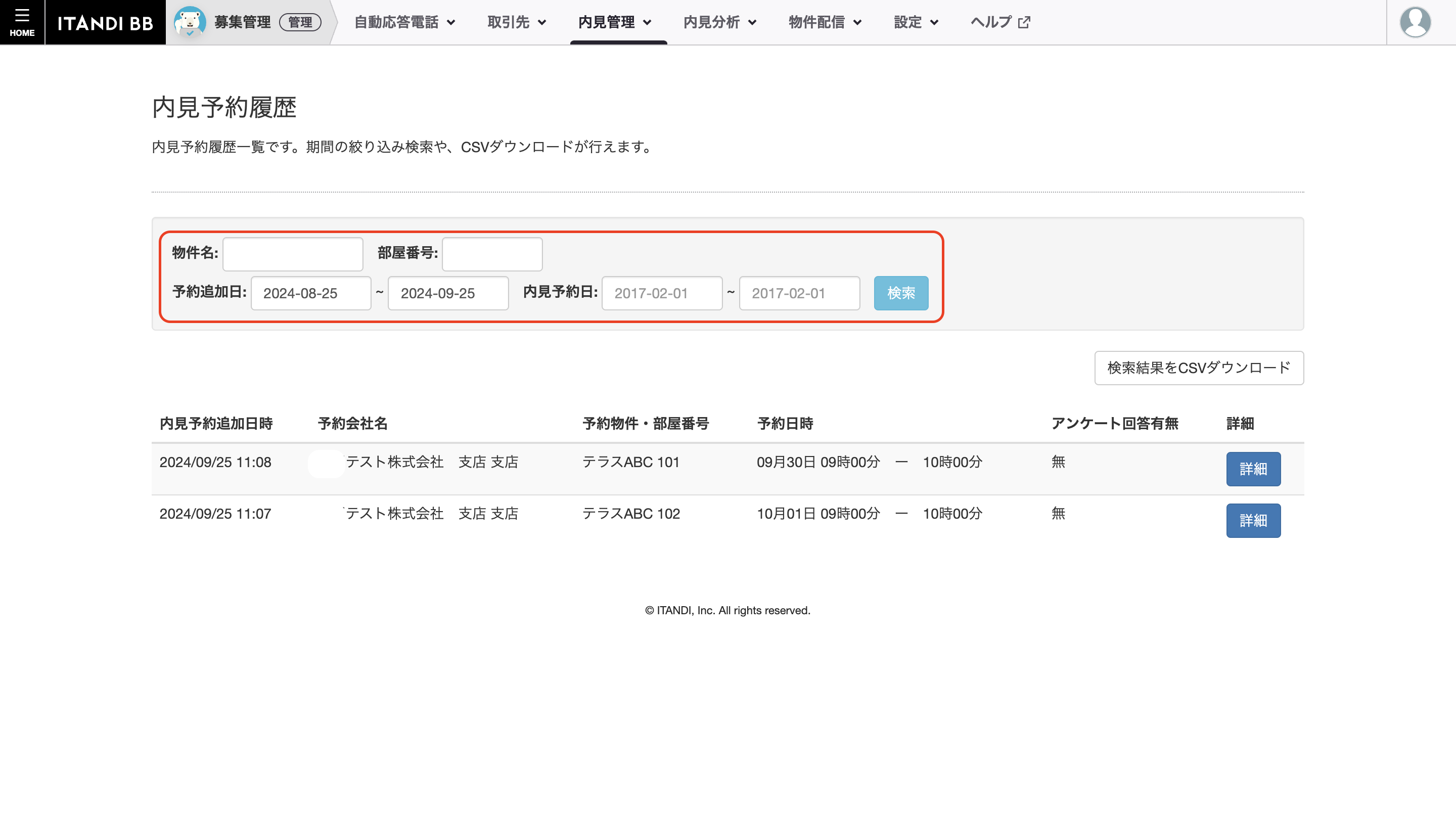Image resolution: width=1456 pixels, height=821 pixels.
Task: Open the user profile avatar
Action: pyautogui.click(x=1415, y=22)
